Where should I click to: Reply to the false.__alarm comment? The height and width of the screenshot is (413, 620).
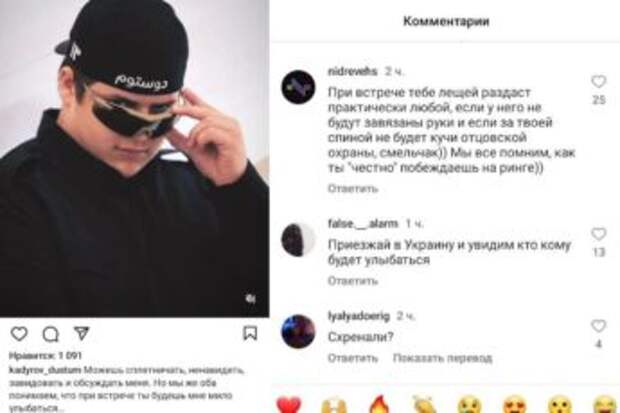[353, 281]
